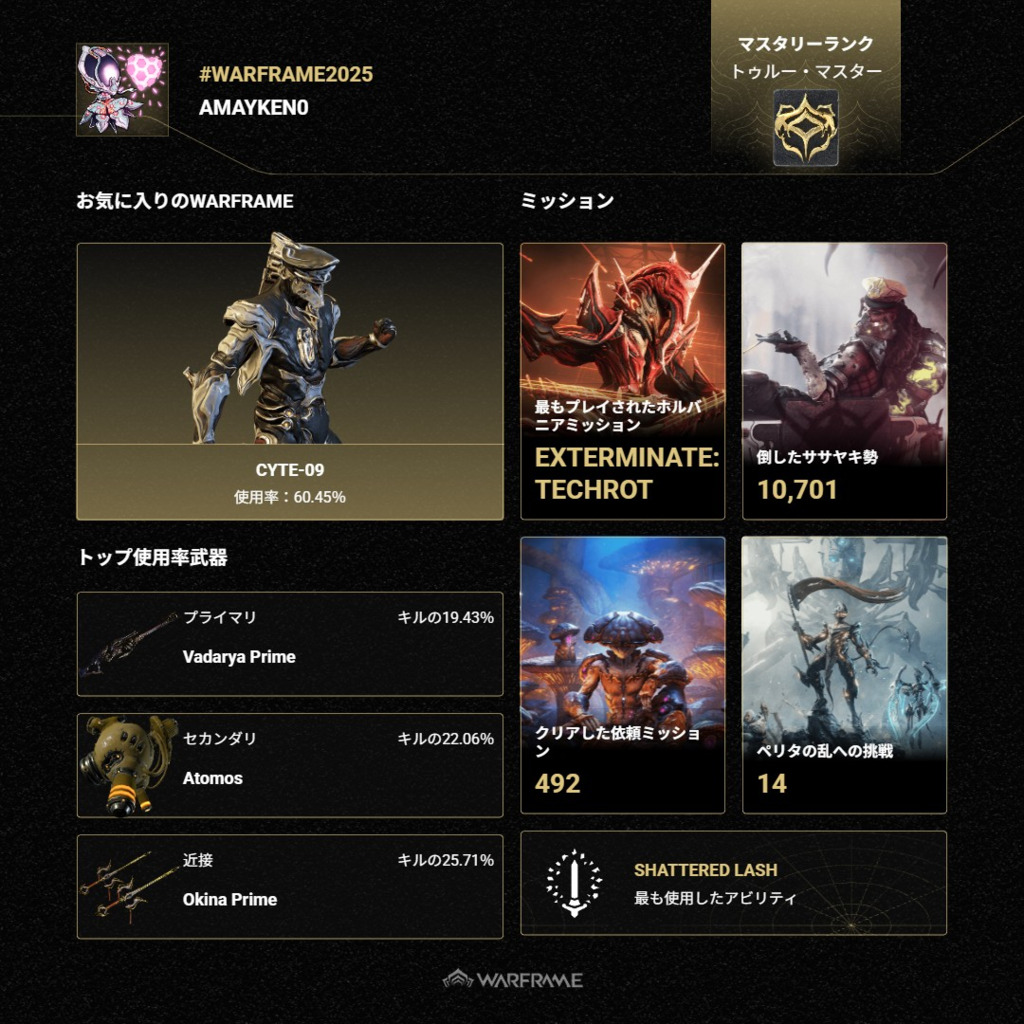
Task: Click the マスタリーランク header text
Action: 805,44
